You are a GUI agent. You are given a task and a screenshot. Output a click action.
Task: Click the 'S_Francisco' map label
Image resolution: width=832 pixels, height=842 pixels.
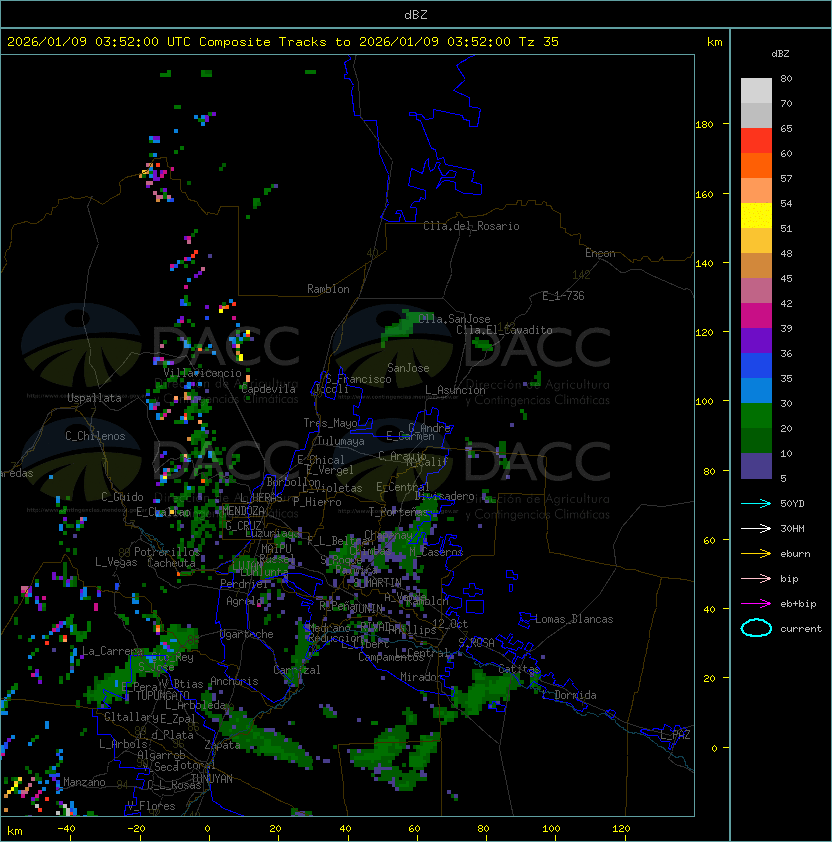[x=358, y=379]
